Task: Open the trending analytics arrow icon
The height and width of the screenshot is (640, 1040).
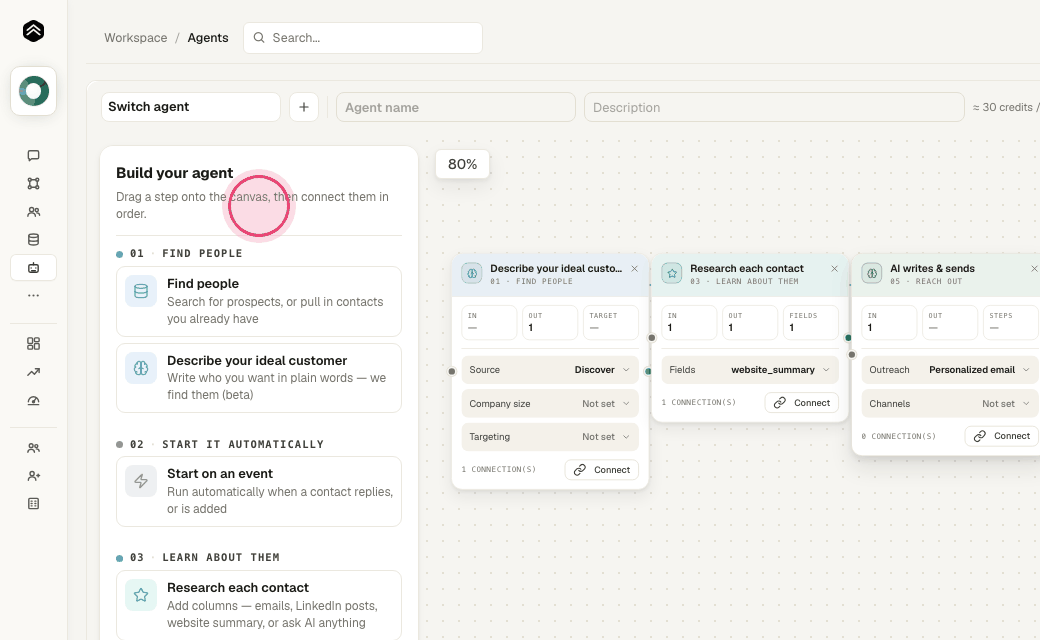Action: tap(33, 372)
